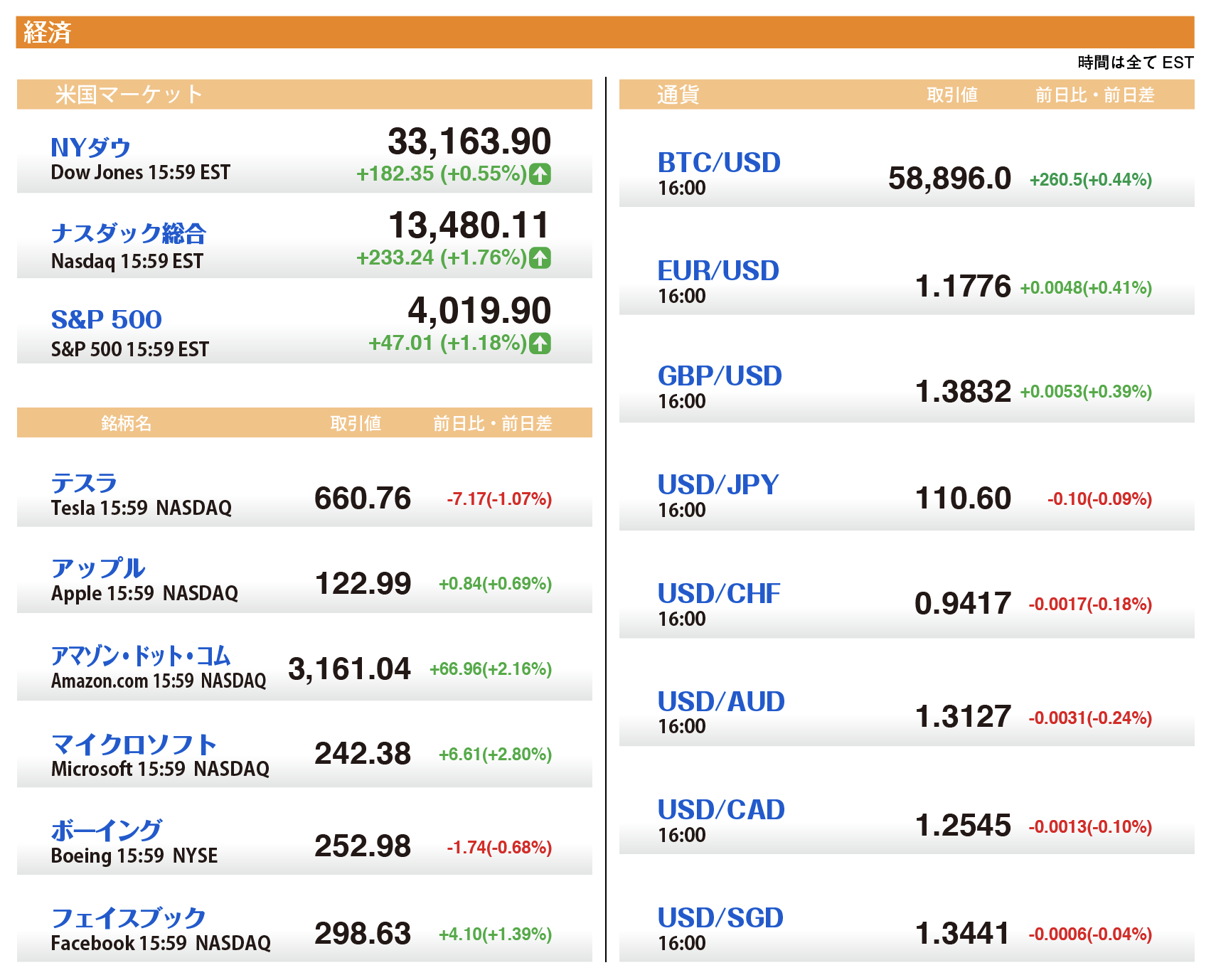Open the アップル stock page
Screen dimensions: 1216x980
point(98,568)
